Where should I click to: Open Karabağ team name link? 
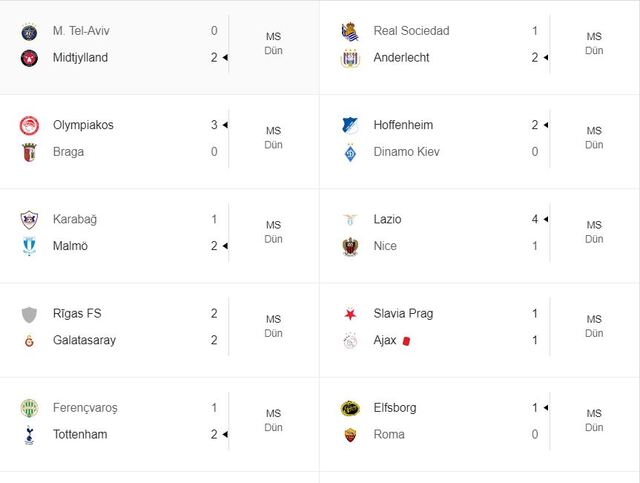click(x=75, y=219)
